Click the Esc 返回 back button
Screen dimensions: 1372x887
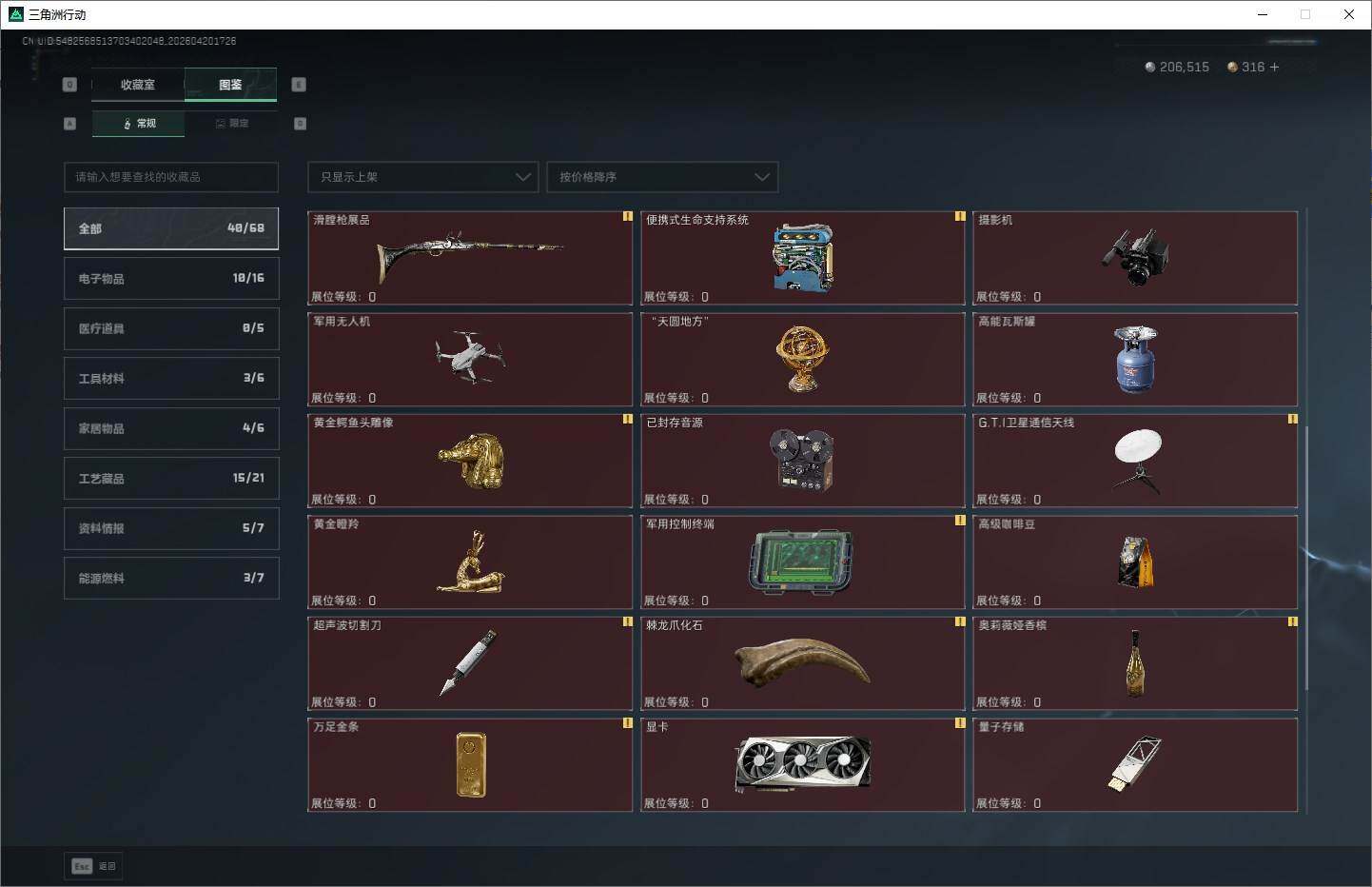[94, 866]
